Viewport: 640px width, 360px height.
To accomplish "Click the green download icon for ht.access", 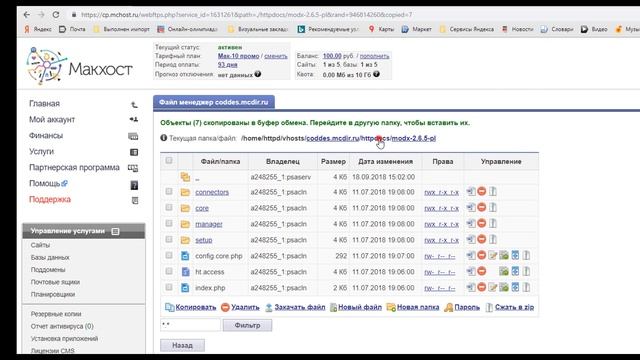I will [x=504, y=271].
